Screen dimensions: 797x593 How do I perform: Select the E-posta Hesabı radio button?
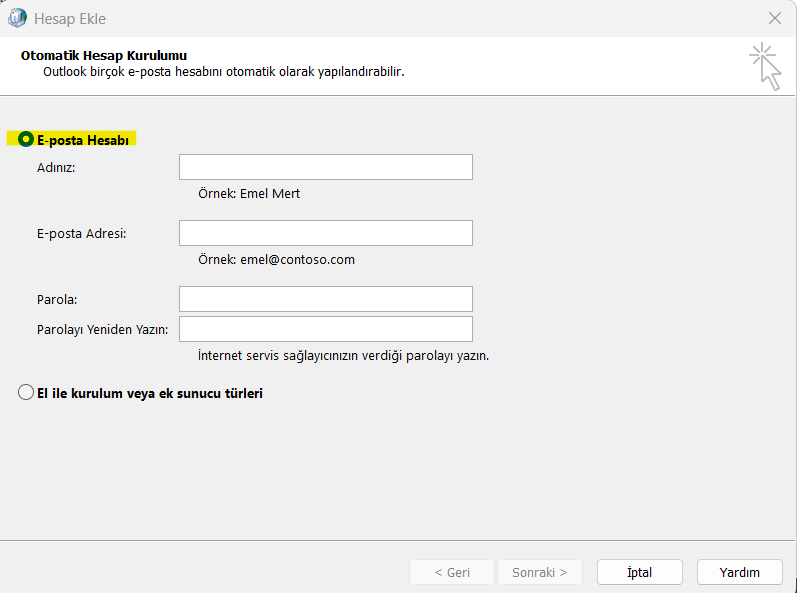pos(26,139)
